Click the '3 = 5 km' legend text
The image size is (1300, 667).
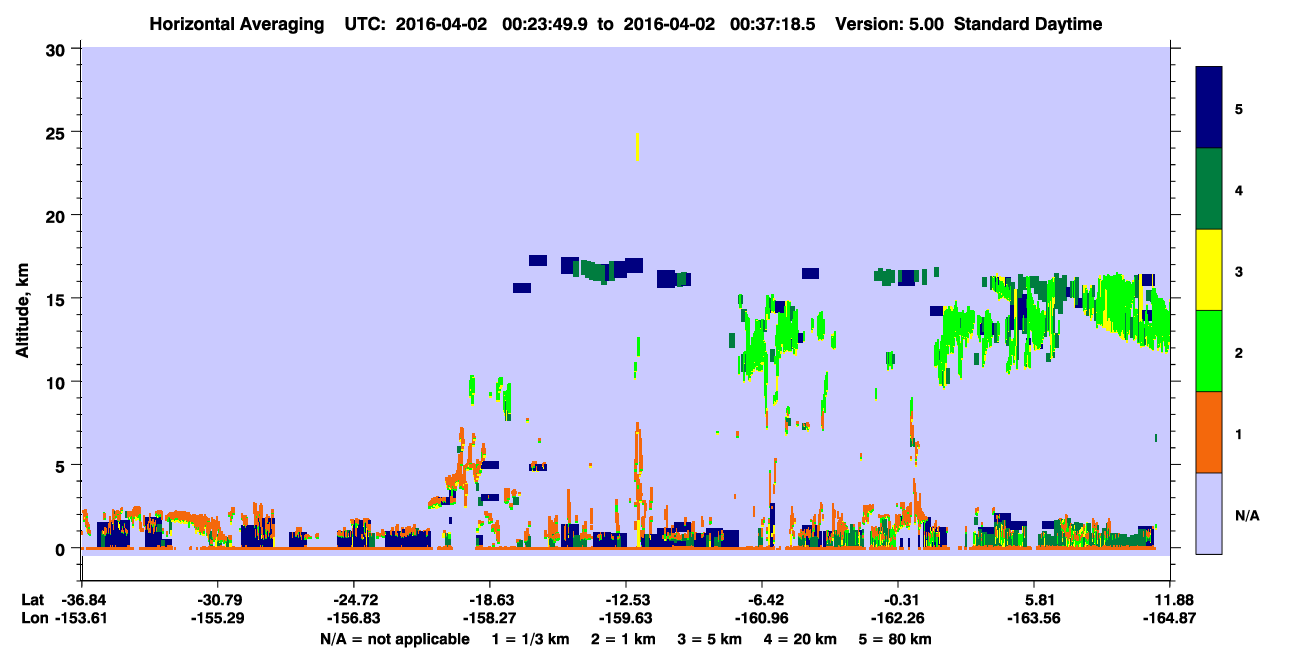pos(711,639)
